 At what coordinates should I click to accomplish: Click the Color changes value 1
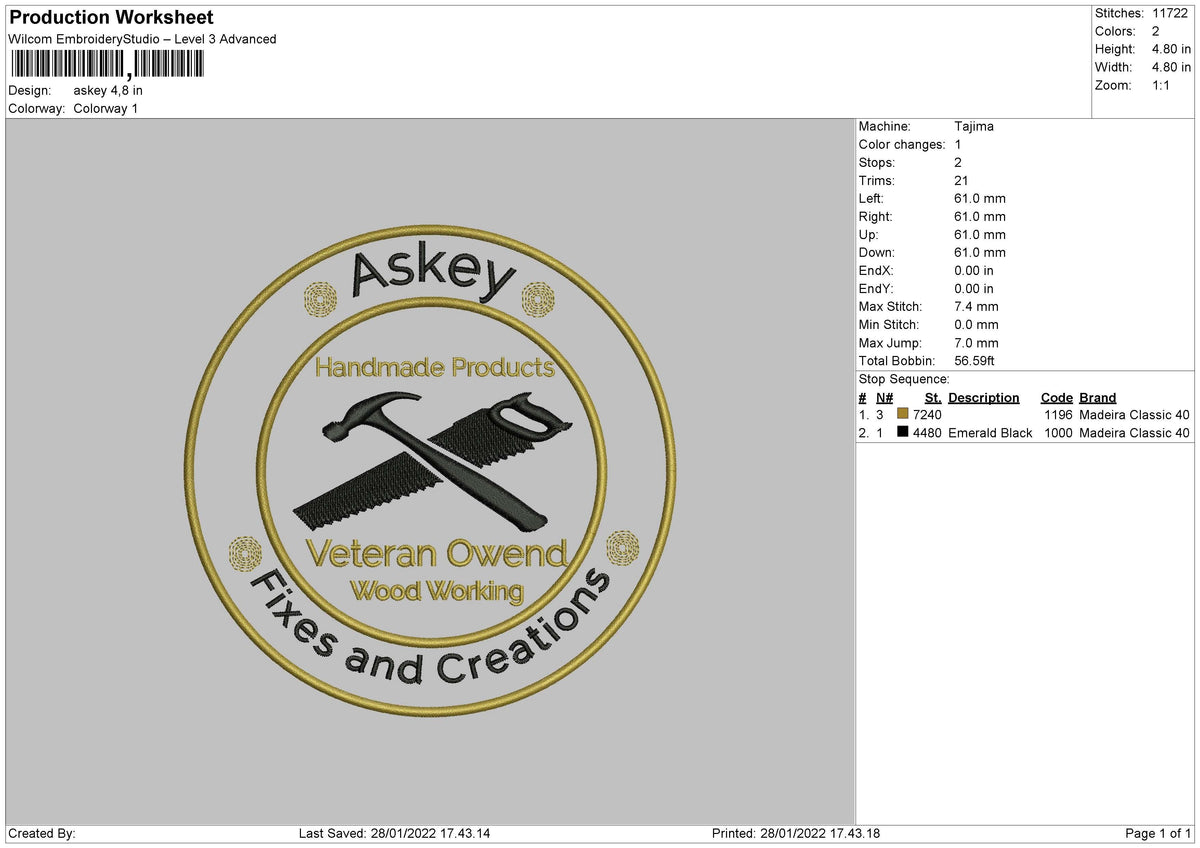pos(958,145)
